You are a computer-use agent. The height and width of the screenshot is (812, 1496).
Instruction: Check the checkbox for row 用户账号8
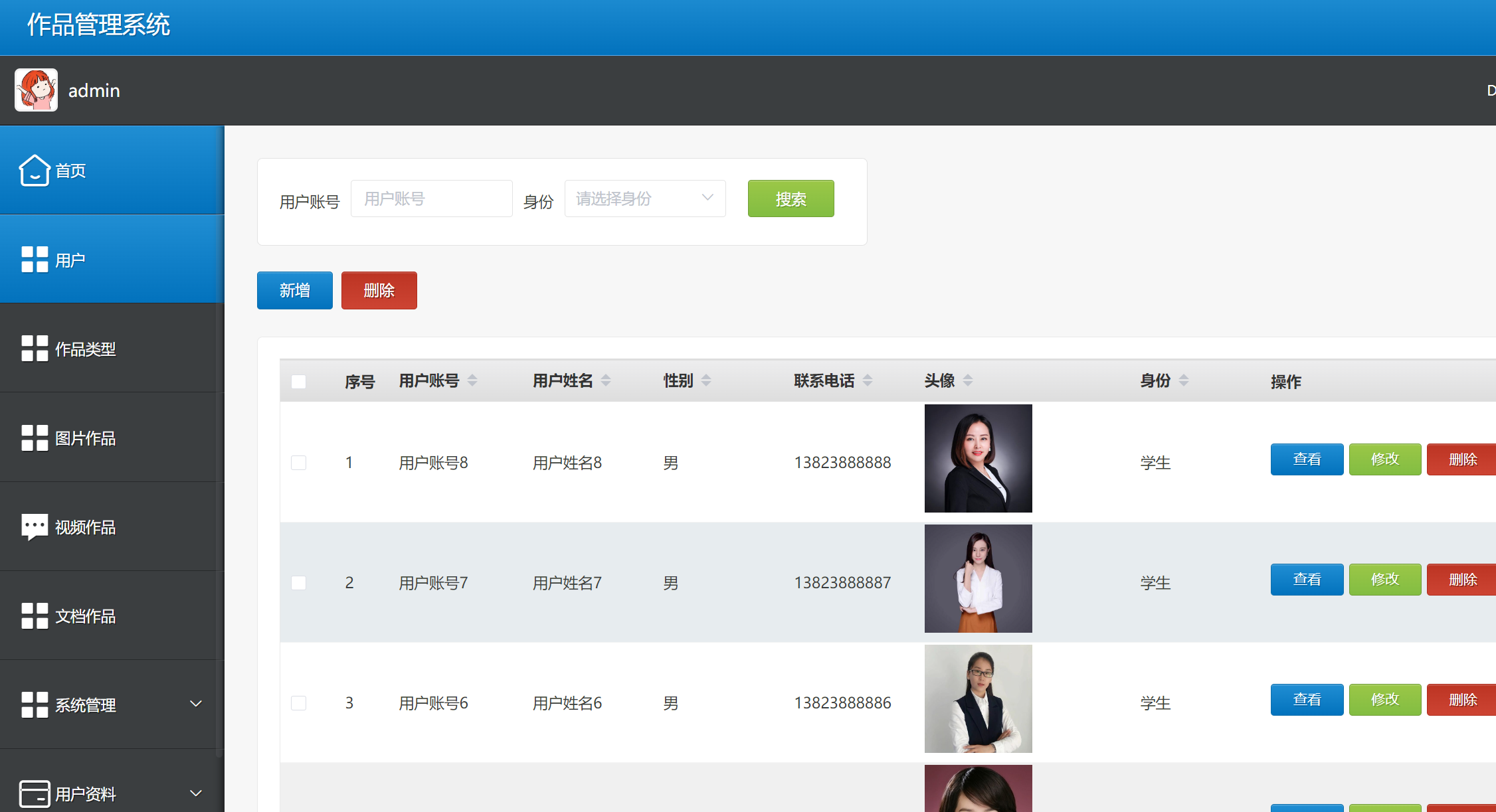pos(298,463)
